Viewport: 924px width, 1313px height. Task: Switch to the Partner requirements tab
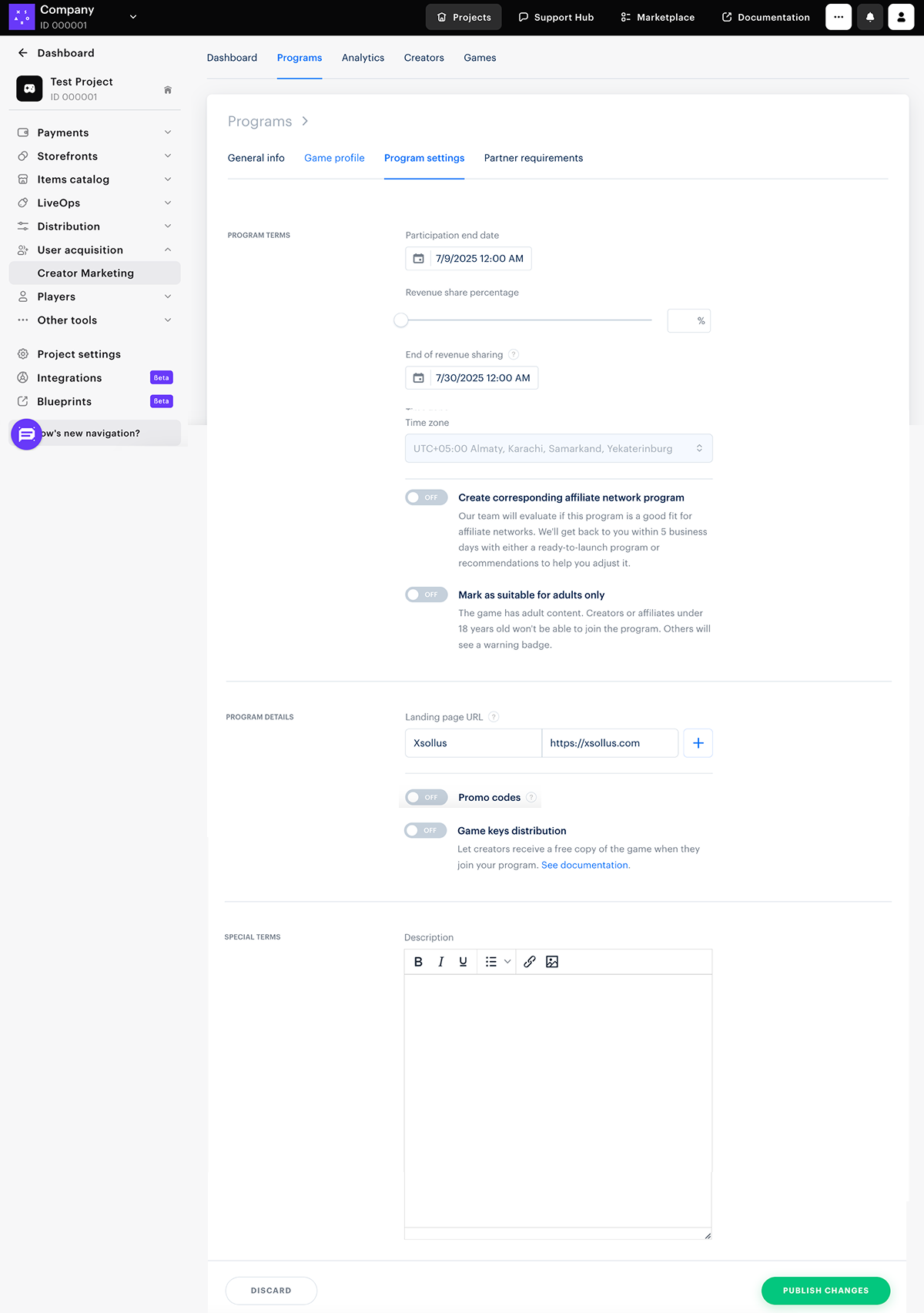coord(533,158)
